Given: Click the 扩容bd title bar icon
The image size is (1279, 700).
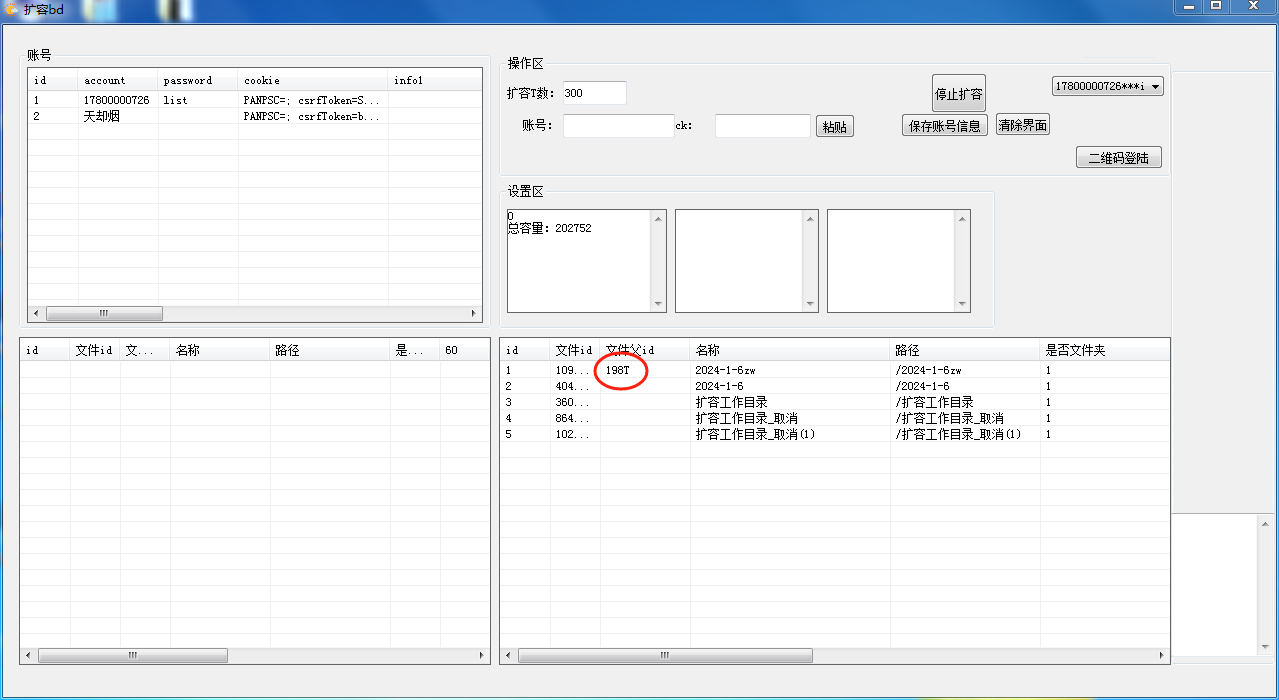Looking at the screenshot, I should tap(12, 9).
